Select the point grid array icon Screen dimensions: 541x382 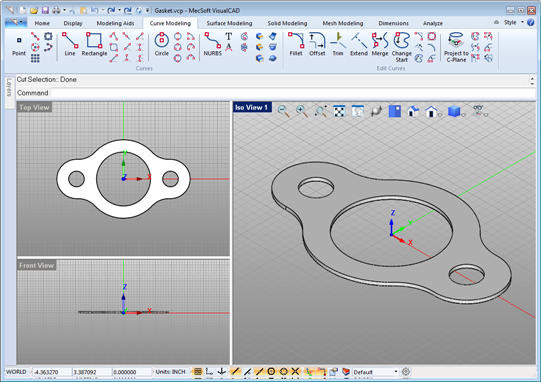[35, 58]
